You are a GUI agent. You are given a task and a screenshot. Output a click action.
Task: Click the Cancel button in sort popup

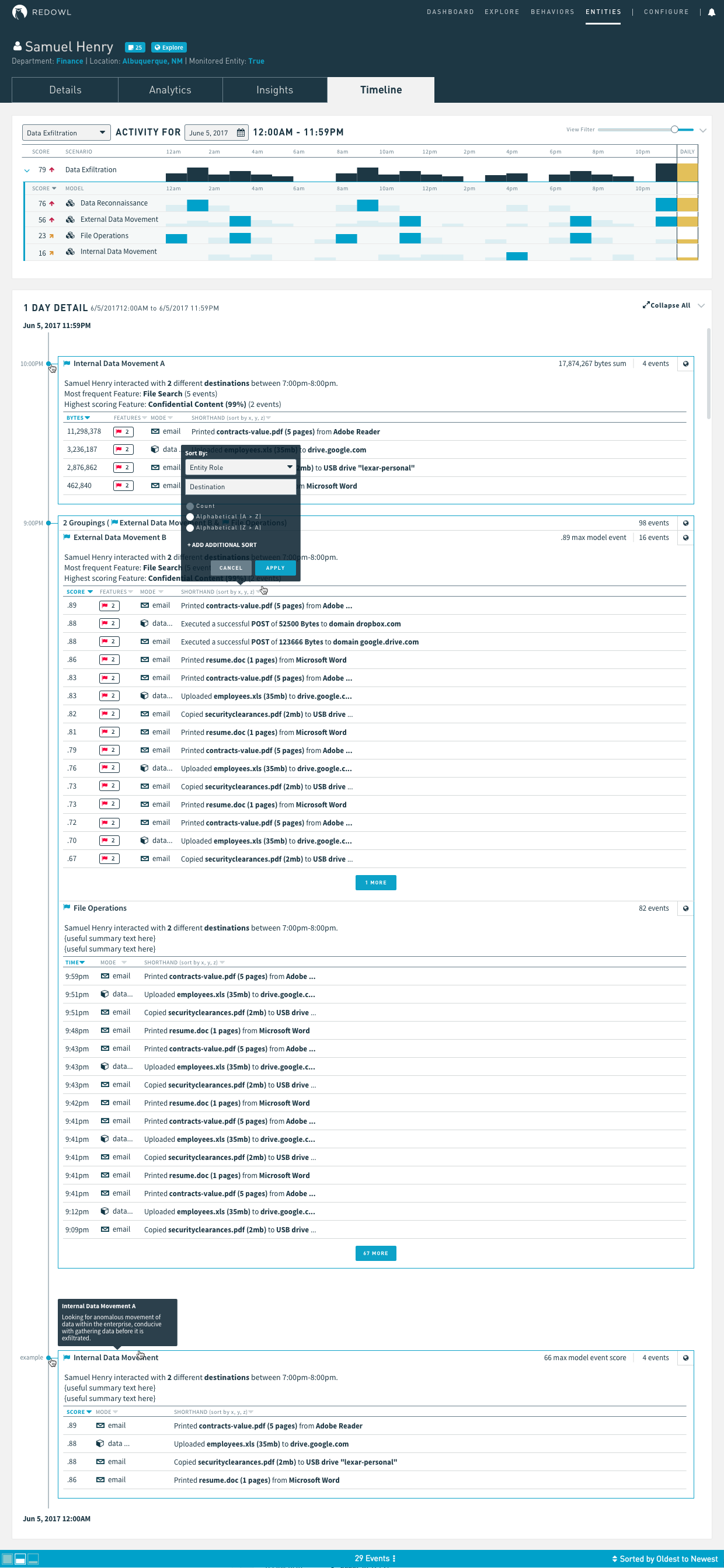(x=231, y=568)
